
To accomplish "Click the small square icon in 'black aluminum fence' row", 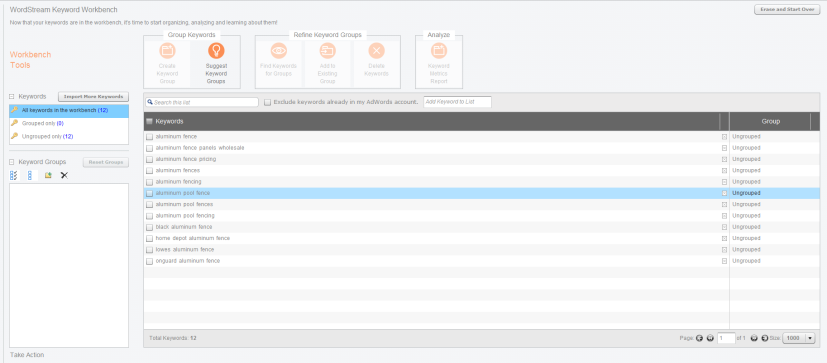I will (724, 227).
